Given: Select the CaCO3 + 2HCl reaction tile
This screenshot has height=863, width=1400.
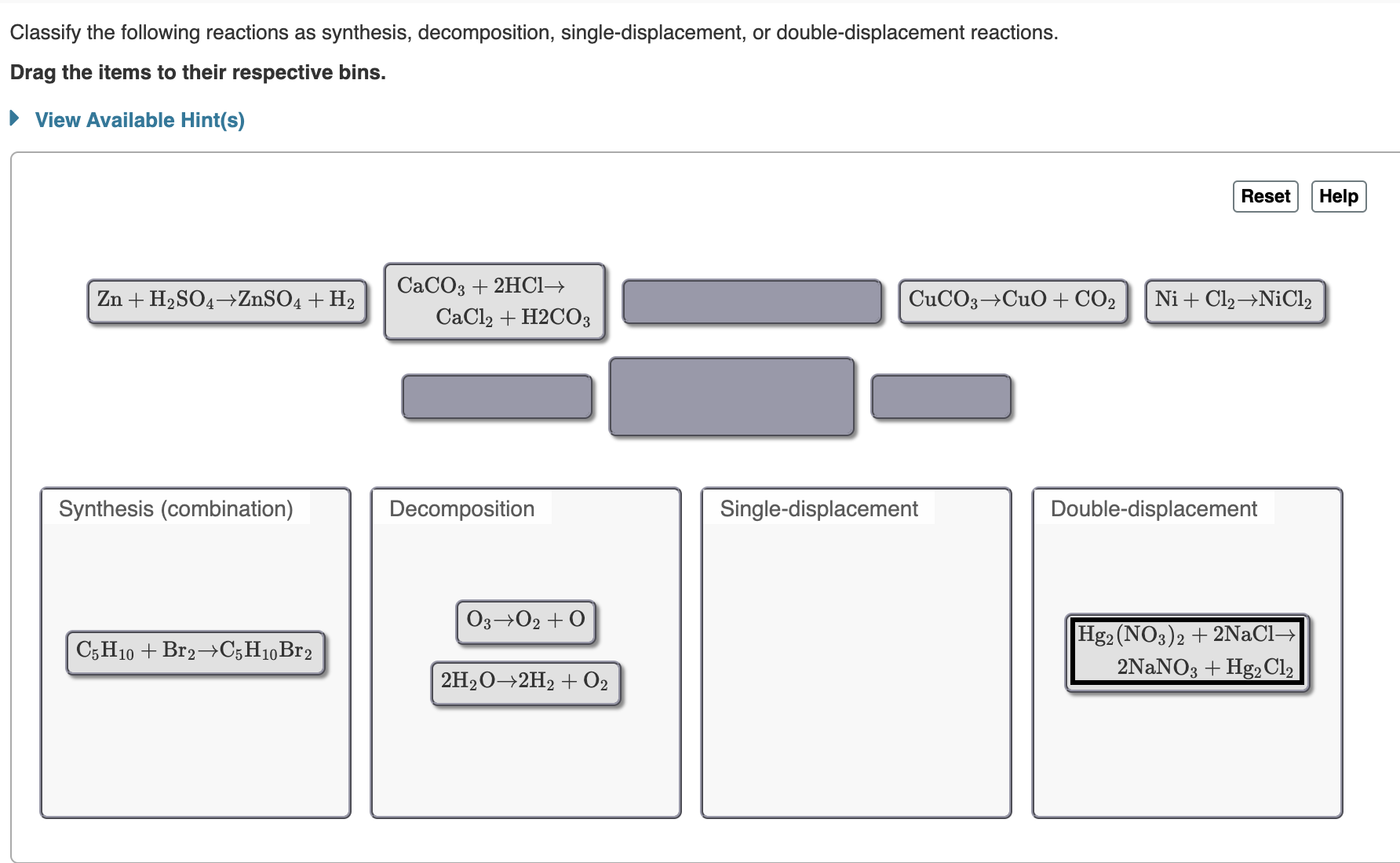Looking at the screenshot, I should pos(494,300).
